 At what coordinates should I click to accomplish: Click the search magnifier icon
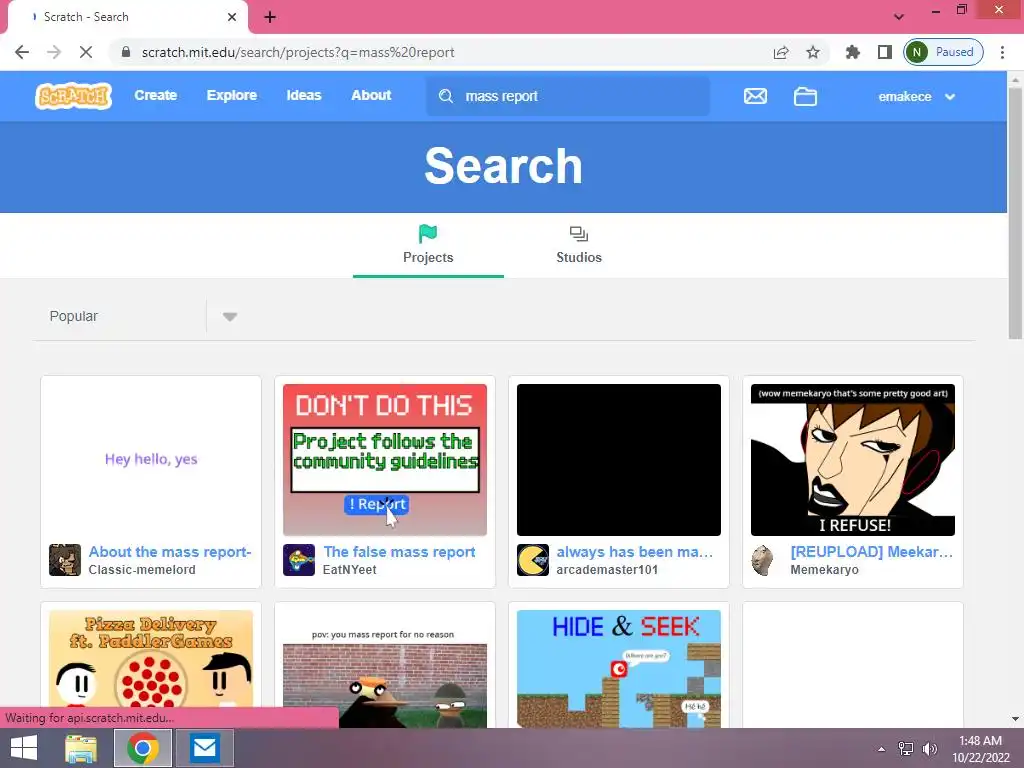click(445, 97)
